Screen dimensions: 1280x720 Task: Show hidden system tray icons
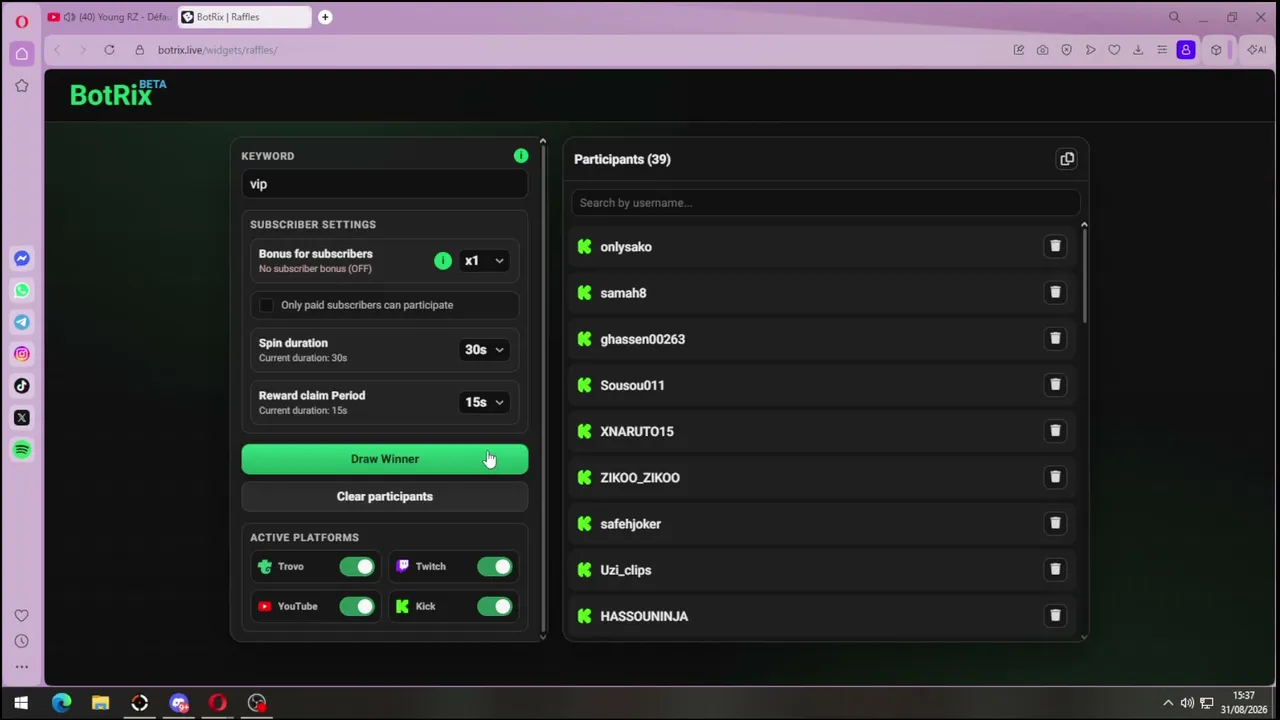click(1167, 703)
